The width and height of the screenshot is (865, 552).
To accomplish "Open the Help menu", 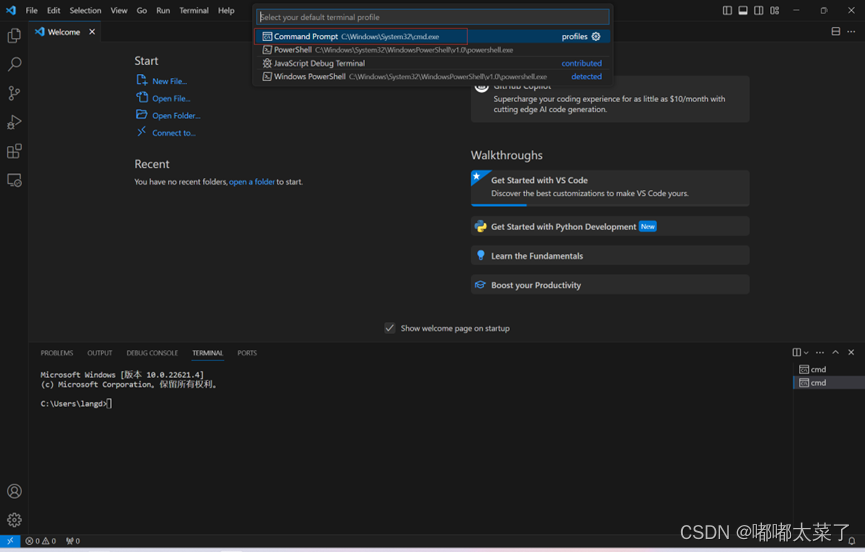I will coord(226,10).
